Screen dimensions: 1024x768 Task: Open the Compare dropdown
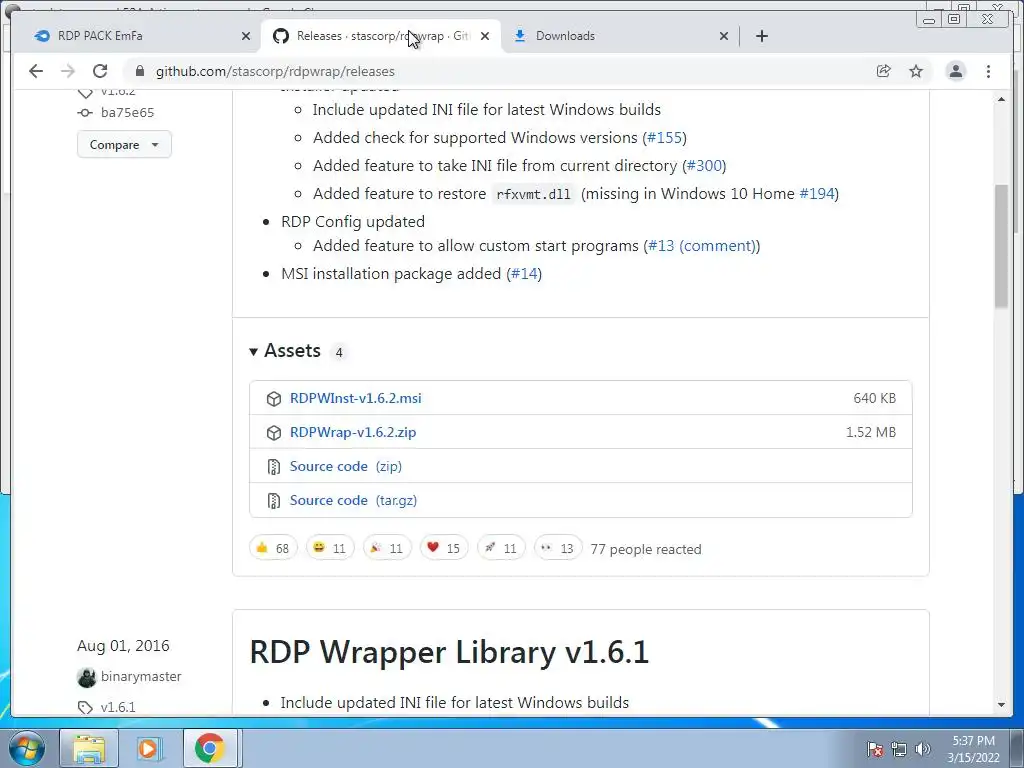point(124,144)
